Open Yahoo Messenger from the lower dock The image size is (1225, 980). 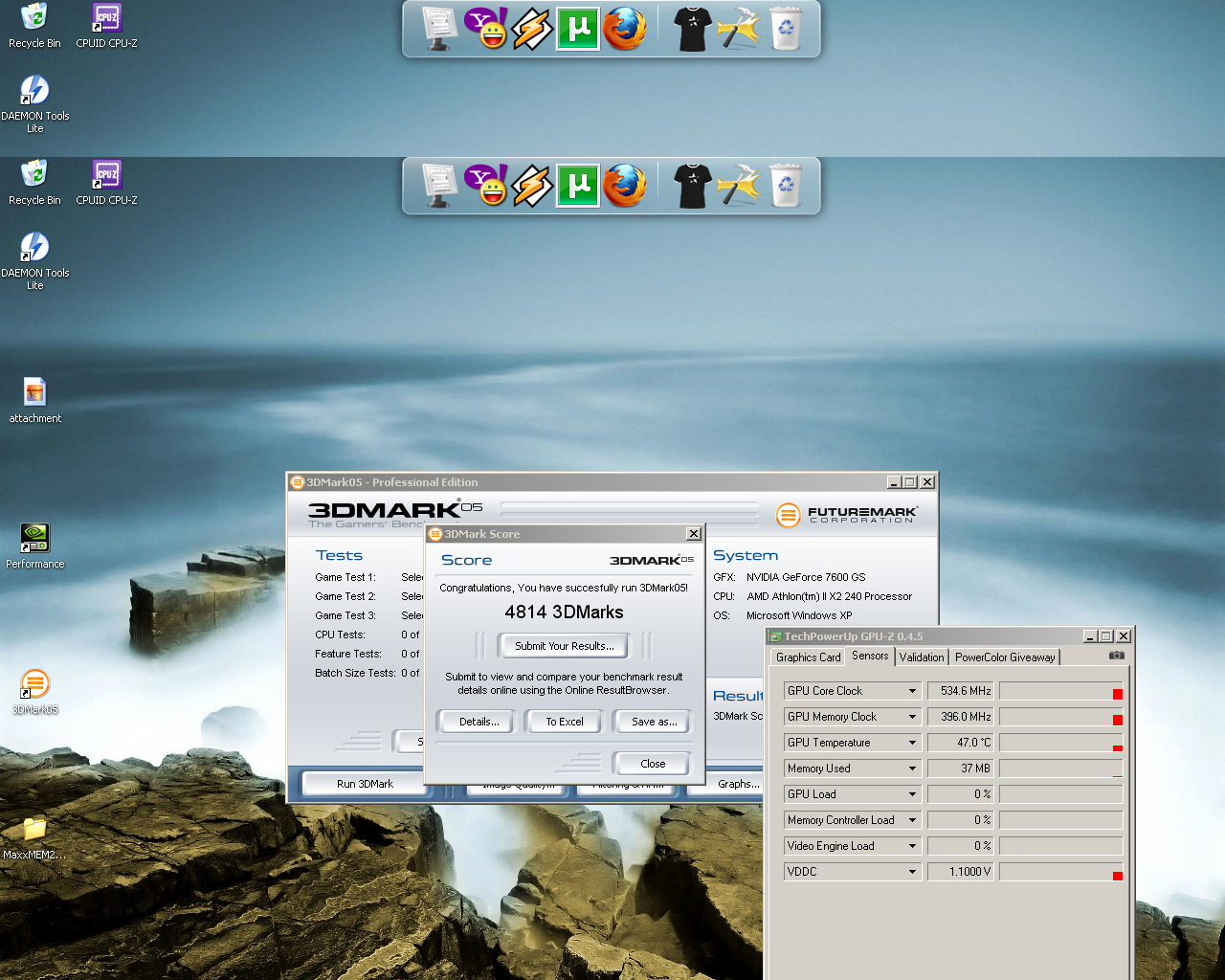coord(486,186)
